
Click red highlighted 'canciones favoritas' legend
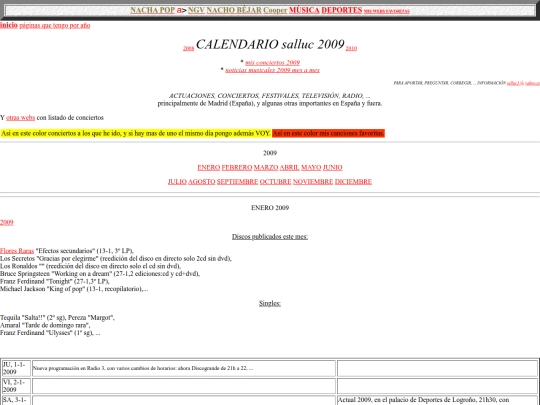click(x=328, y=133)
